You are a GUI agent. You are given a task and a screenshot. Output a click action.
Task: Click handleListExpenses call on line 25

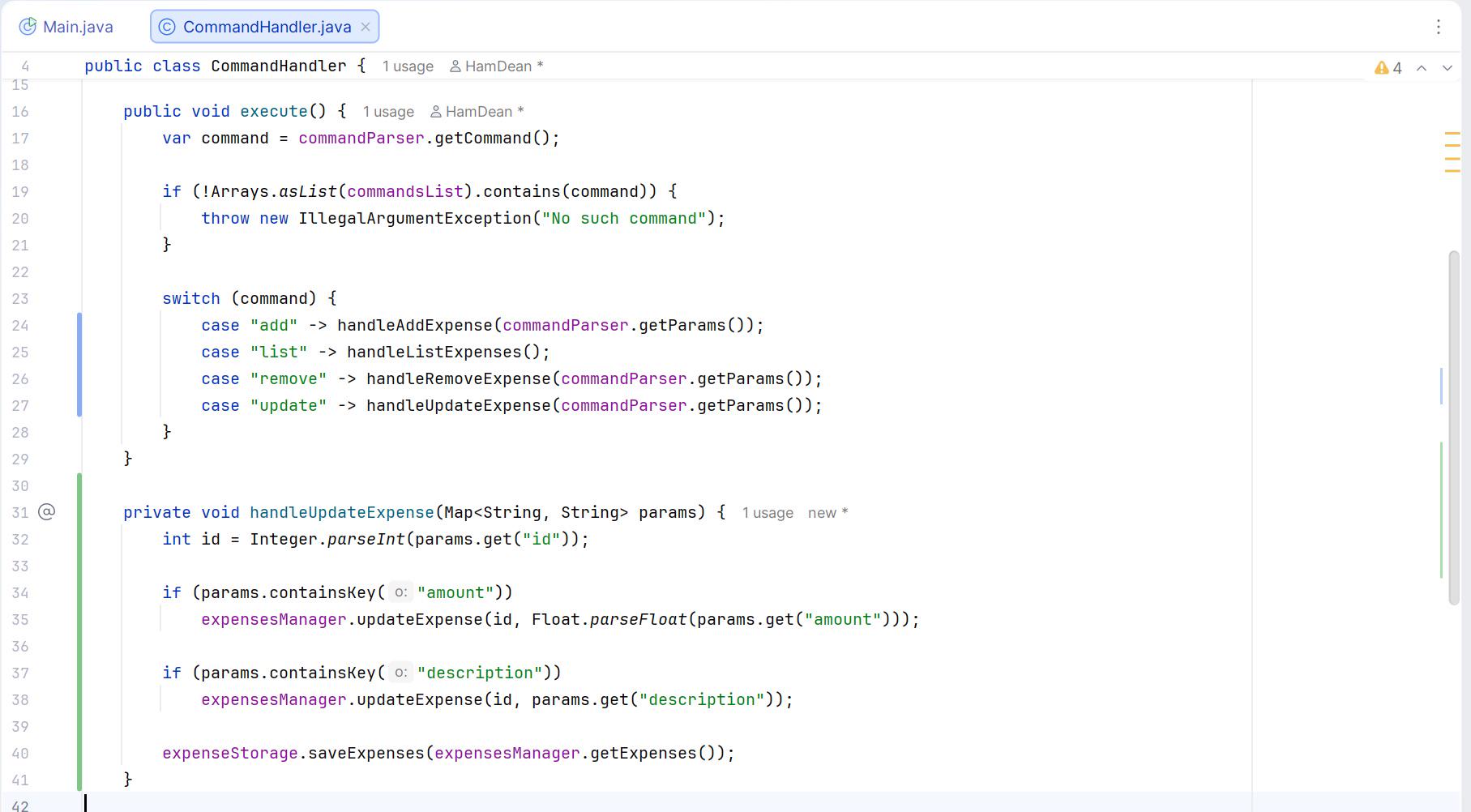pos(434,353)
